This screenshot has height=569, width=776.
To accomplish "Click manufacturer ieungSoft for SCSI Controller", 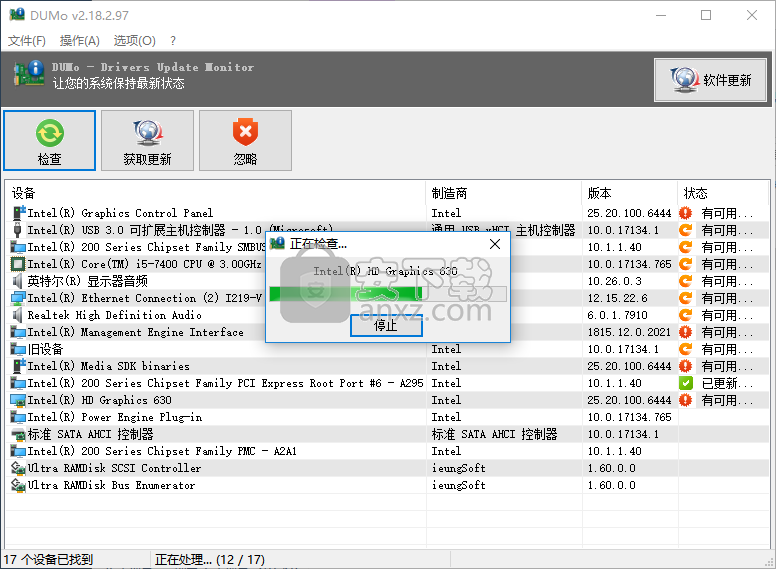I will pyautogui.click(x=458, y=468).
